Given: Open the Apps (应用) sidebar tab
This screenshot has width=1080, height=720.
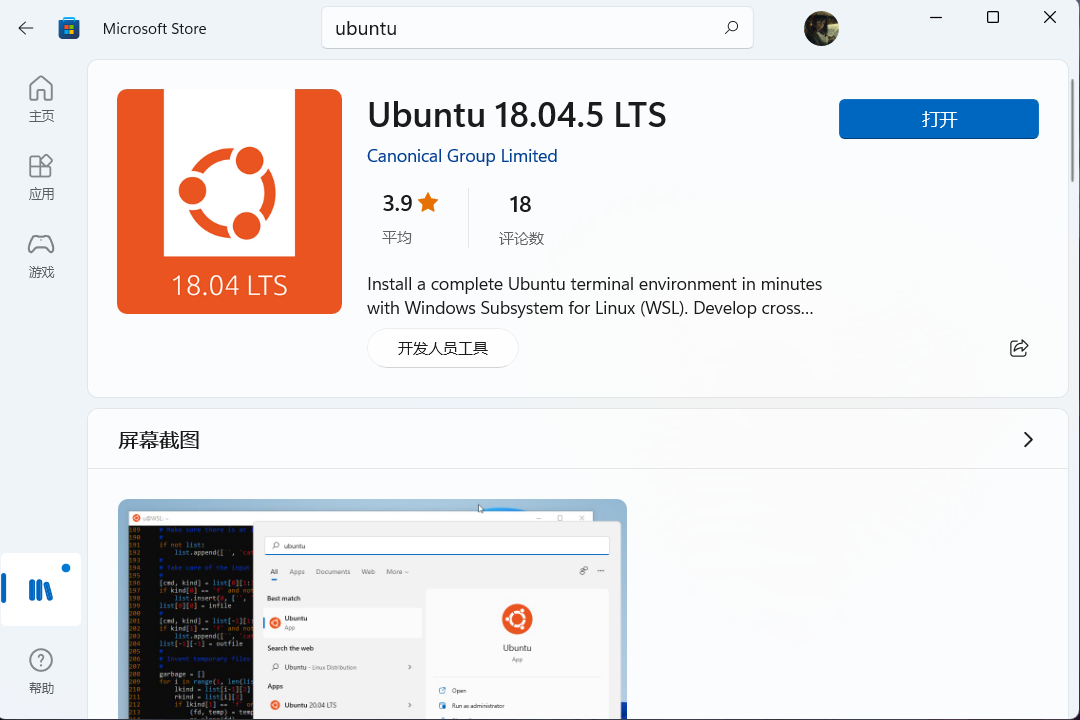Looking at the screenshot, I should 41,177.
